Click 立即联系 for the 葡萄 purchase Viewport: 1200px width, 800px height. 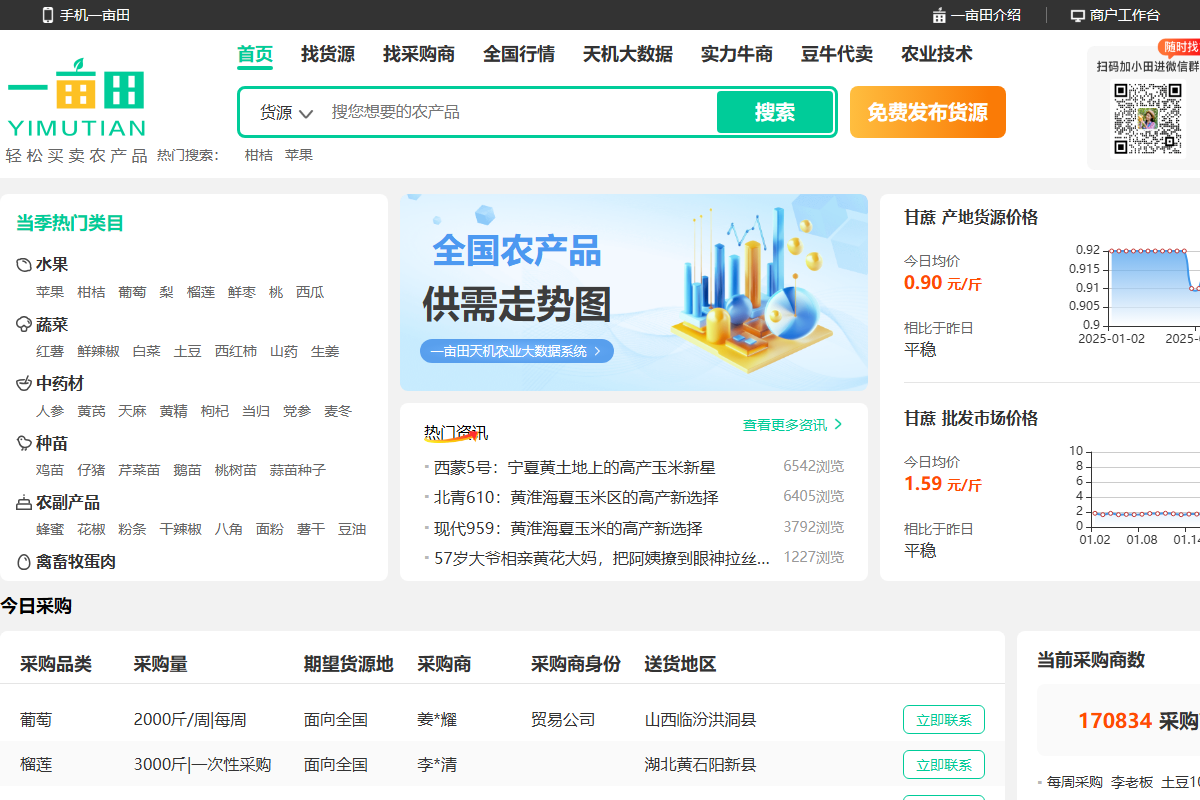[943, 720]
